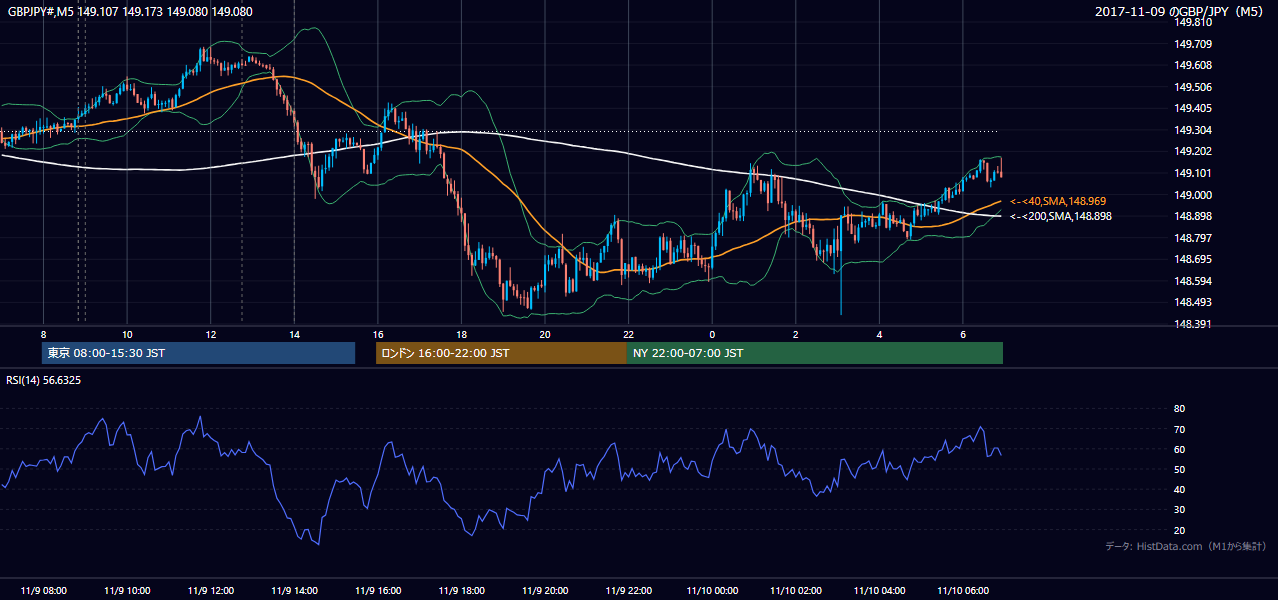
Task: Click the 11/9 12:00 time axis label
Action: [211, 591]
